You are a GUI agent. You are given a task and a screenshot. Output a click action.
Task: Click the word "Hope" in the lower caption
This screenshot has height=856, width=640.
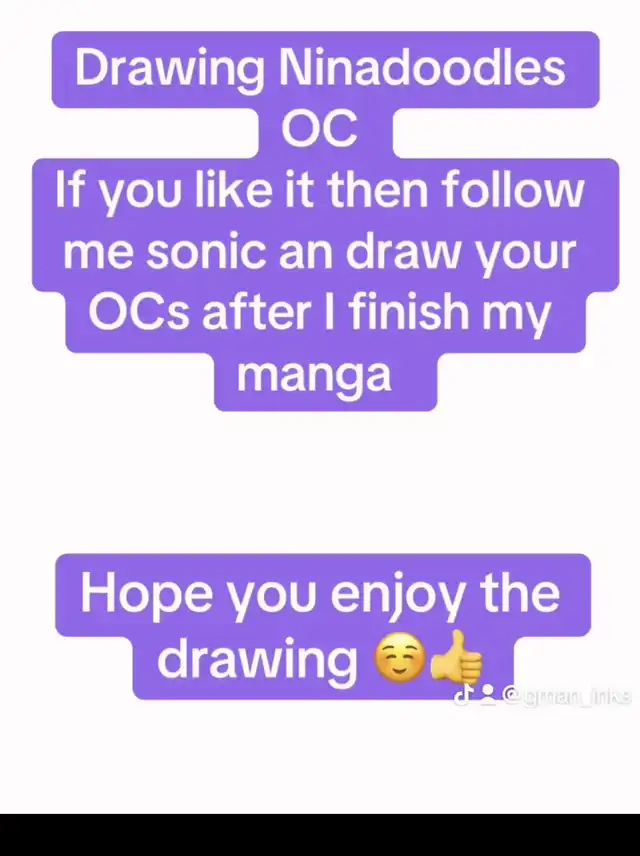[146, 596]
